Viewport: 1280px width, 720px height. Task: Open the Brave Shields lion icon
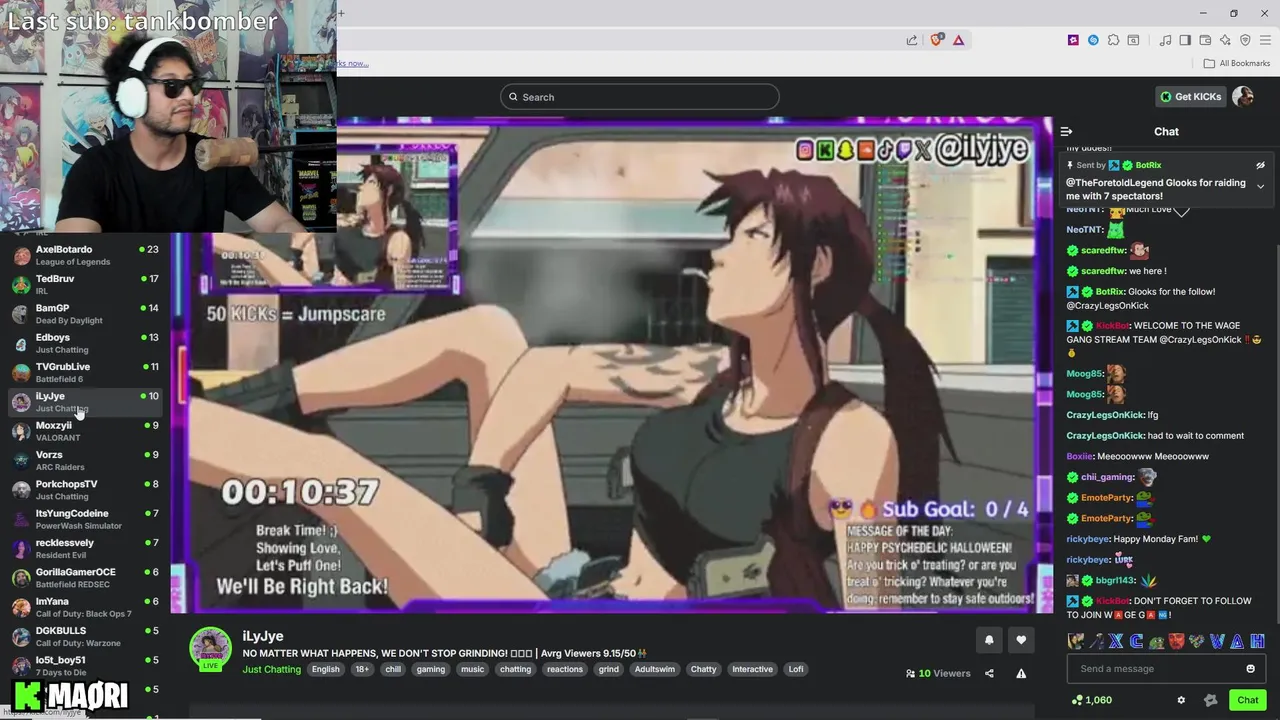tap(937, 40)
